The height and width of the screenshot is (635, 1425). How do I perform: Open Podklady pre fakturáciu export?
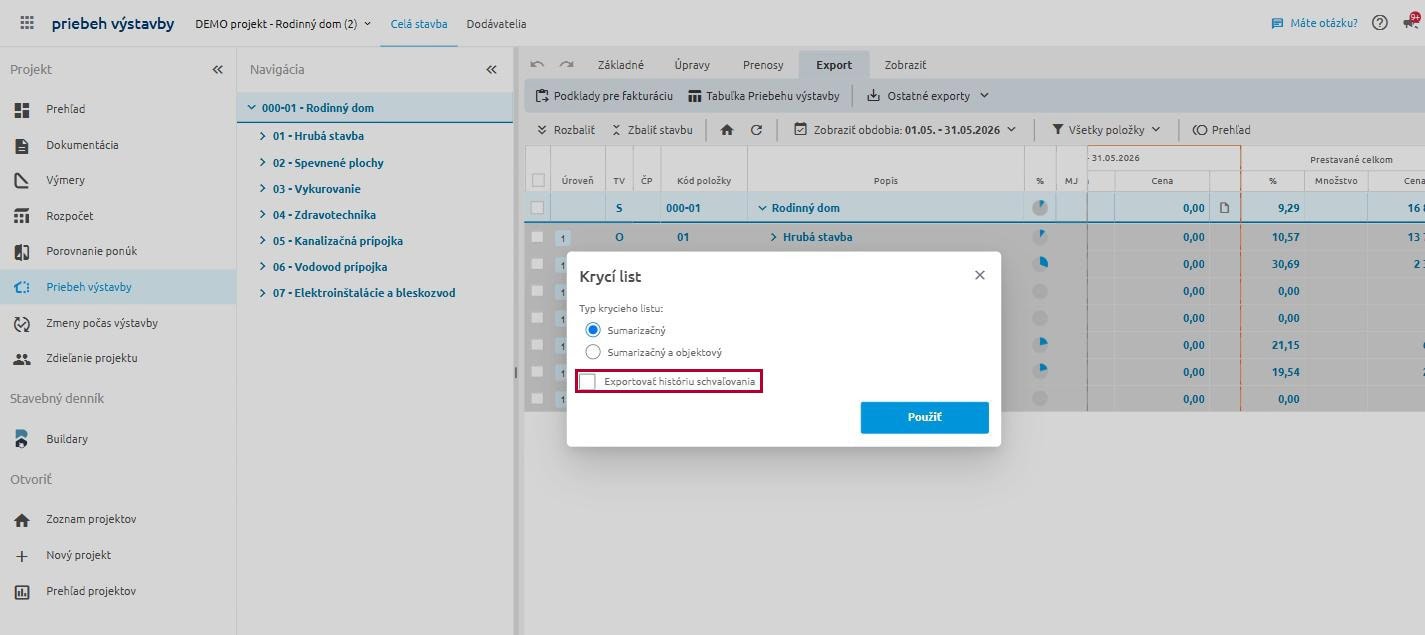click(604, 96)
